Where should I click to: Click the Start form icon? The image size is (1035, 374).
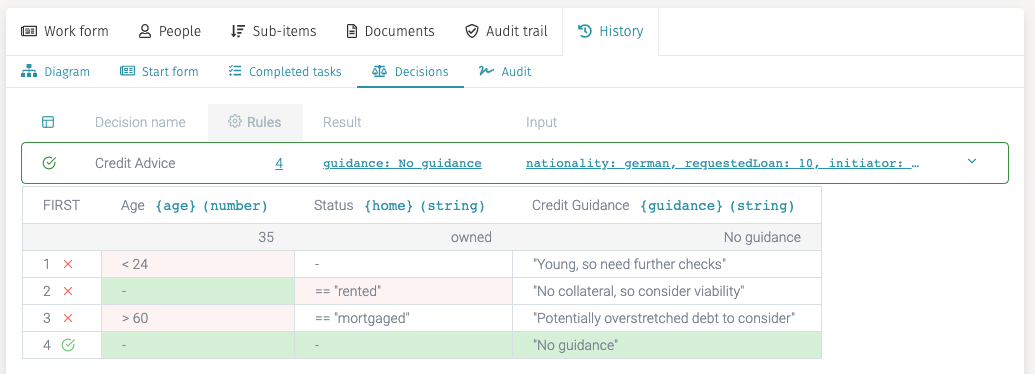127,71
